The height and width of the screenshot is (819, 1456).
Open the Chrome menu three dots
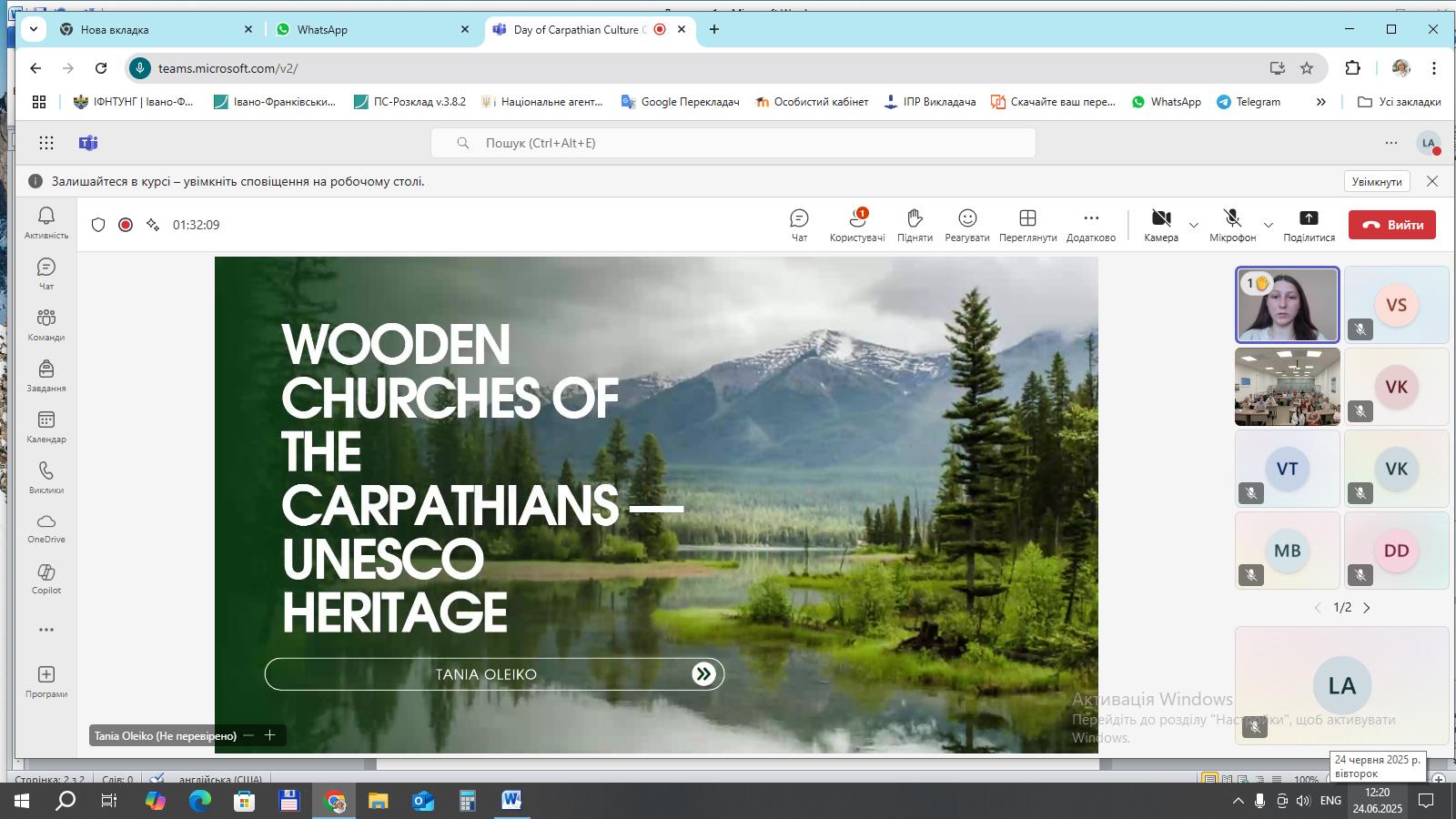tap(1434, 68)
